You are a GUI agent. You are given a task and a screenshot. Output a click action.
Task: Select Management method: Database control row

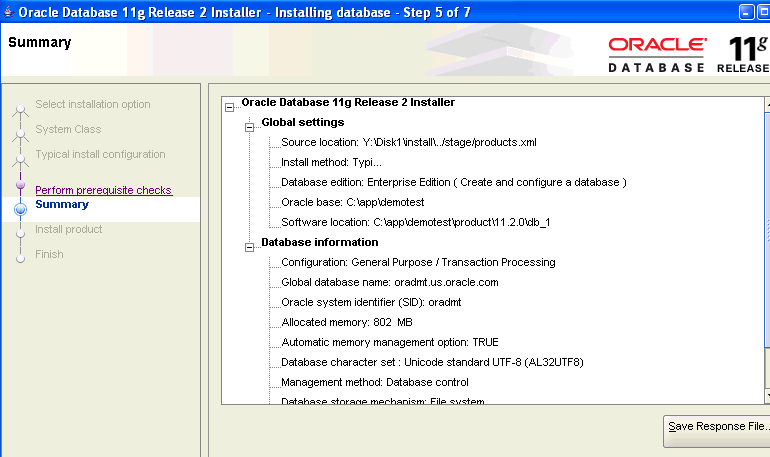pos(375,382)
